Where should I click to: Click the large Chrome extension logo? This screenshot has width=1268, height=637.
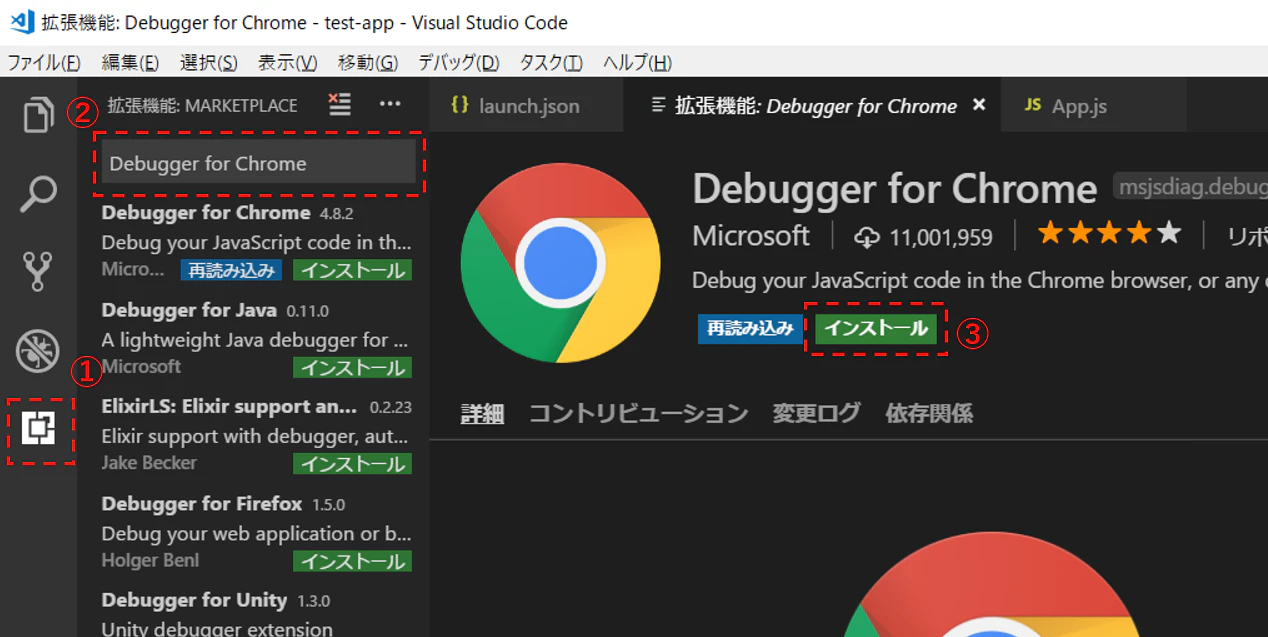pos(560,262)
